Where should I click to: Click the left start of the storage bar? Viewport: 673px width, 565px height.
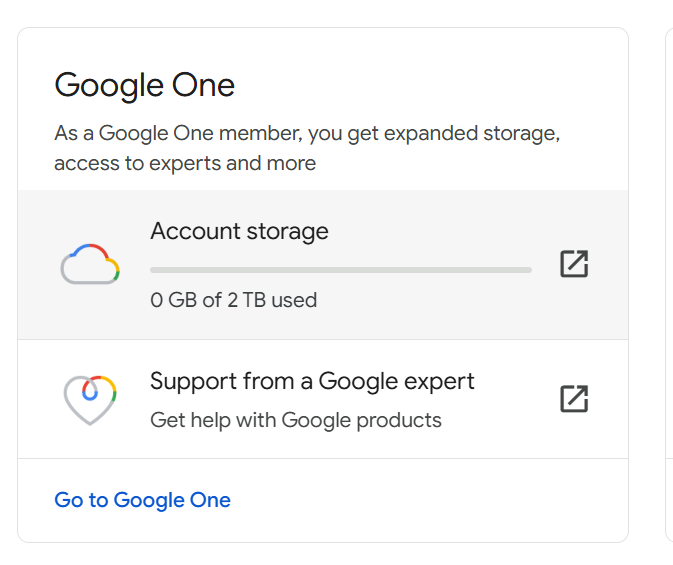point(155,270)
